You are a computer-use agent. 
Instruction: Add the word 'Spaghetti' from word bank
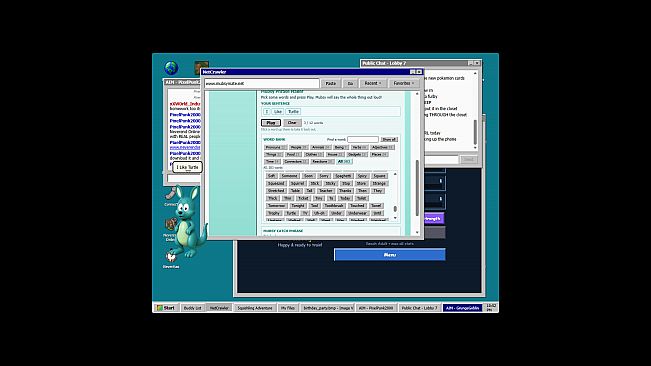click(343, 176)
